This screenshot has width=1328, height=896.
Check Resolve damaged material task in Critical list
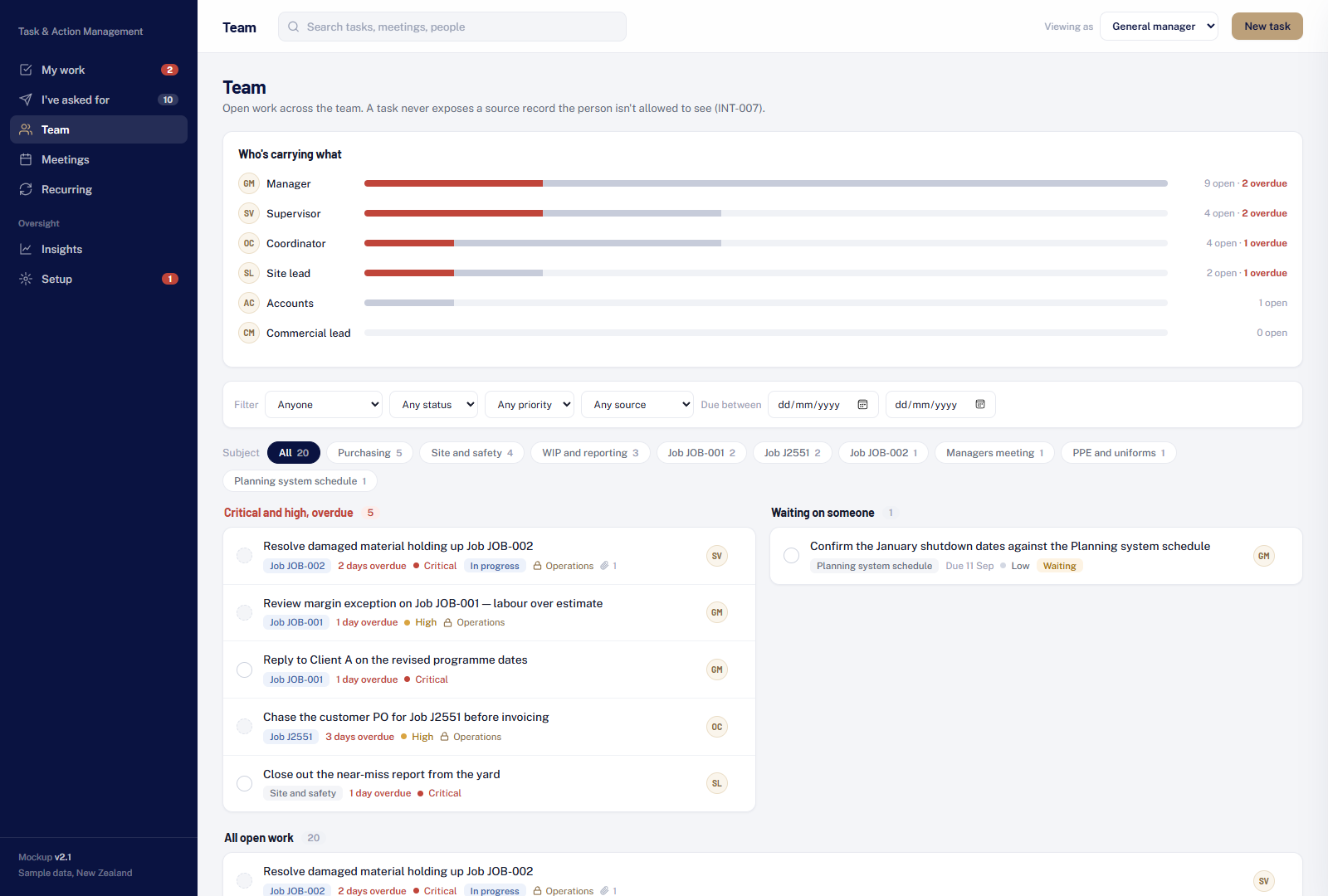pos(244,556)
